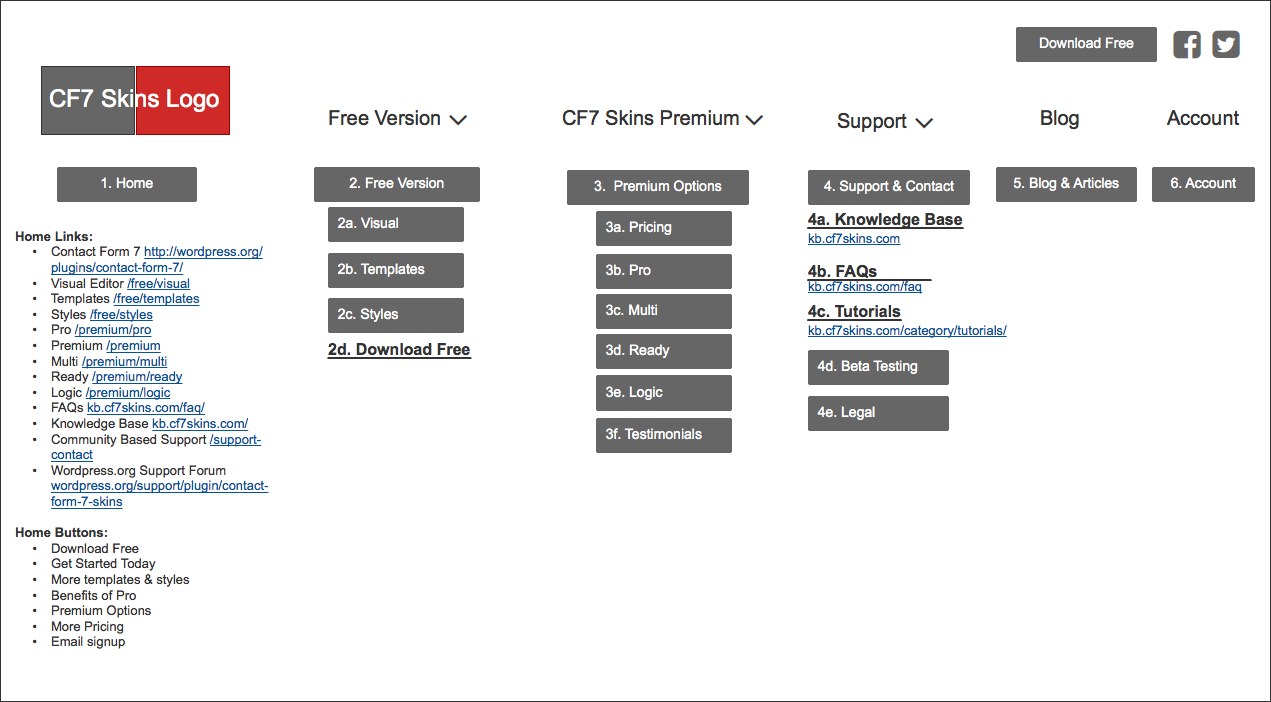
Task: Expand the CF7 Skins Premium dropdown chevron
Action: [x=754, y=120]
